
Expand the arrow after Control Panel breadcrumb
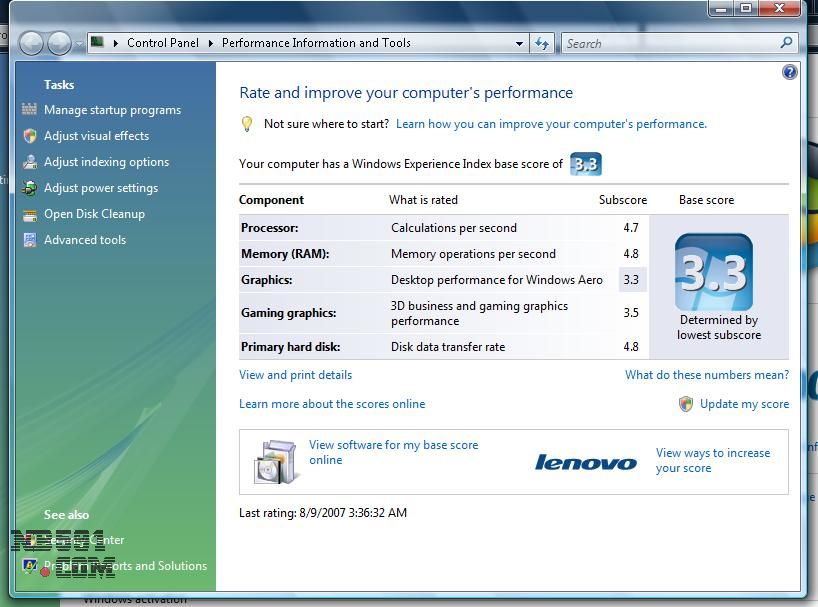click(x=210, y=43)
